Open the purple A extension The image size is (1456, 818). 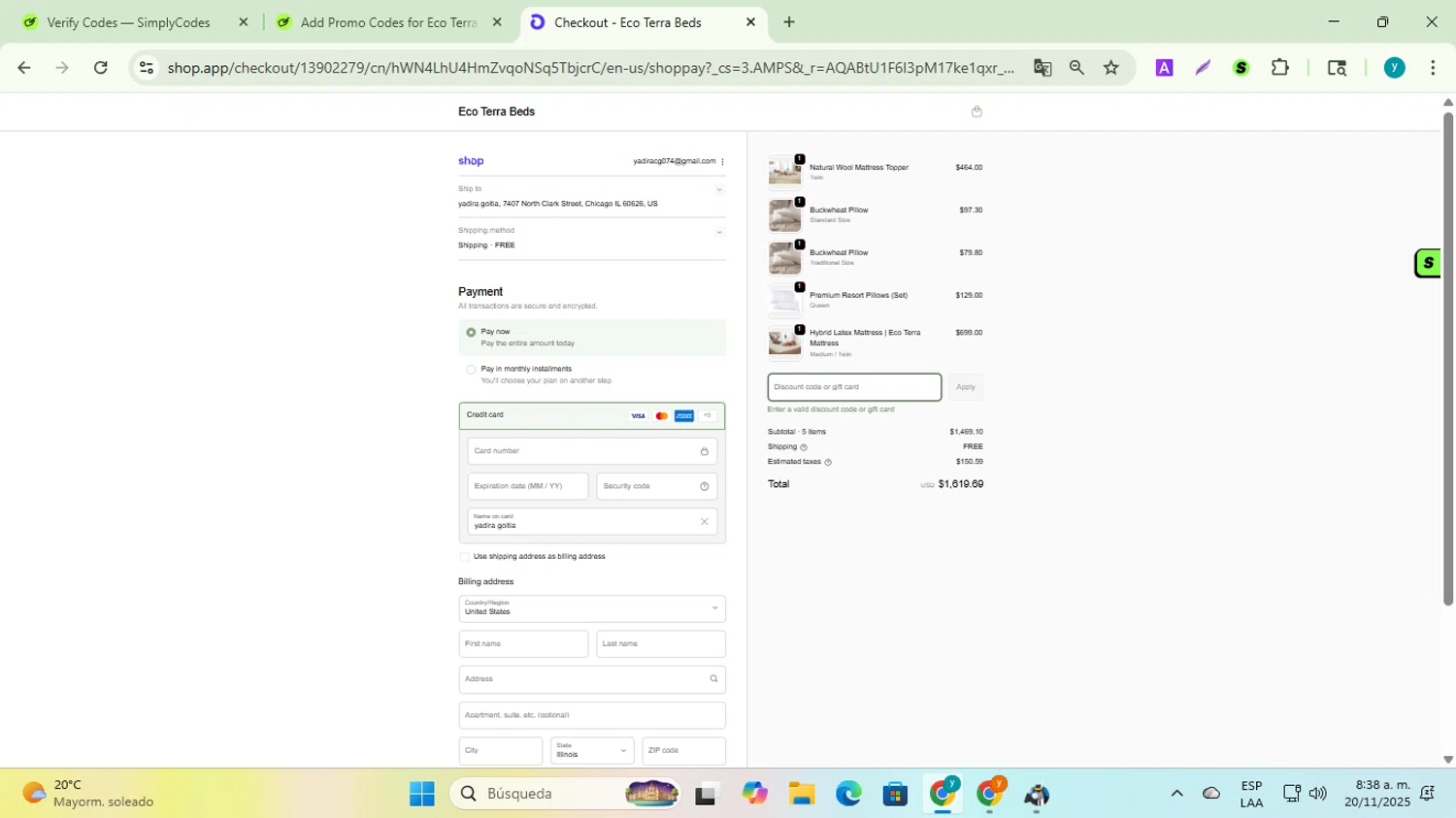point(1164,68)
